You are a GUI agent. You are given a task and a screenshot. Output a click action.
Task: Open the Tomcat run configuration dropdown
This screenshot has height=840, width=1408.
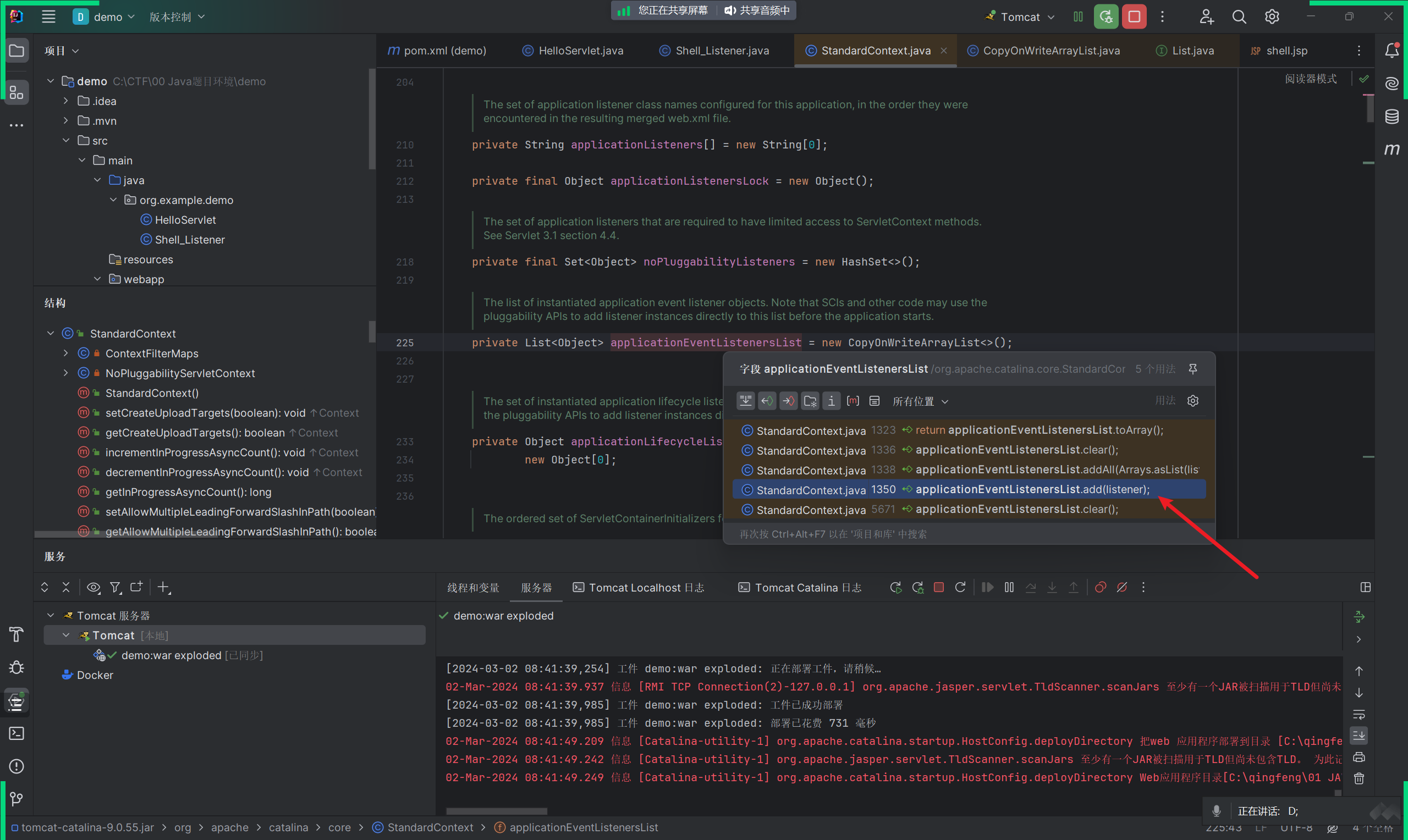[1019, 17]
